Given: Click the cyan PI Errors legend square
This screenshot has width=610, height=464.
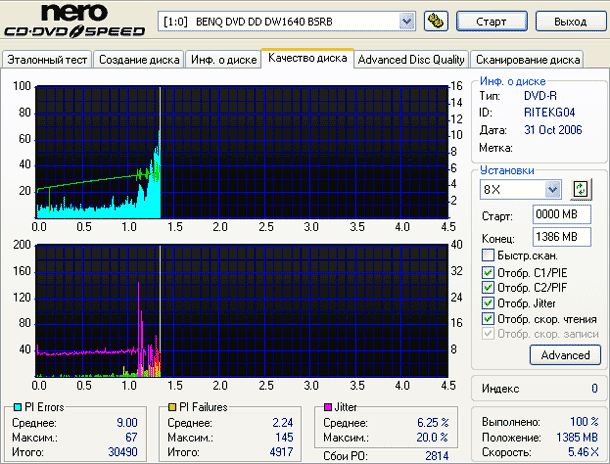Looking at the screenshot, I should 15,407.
